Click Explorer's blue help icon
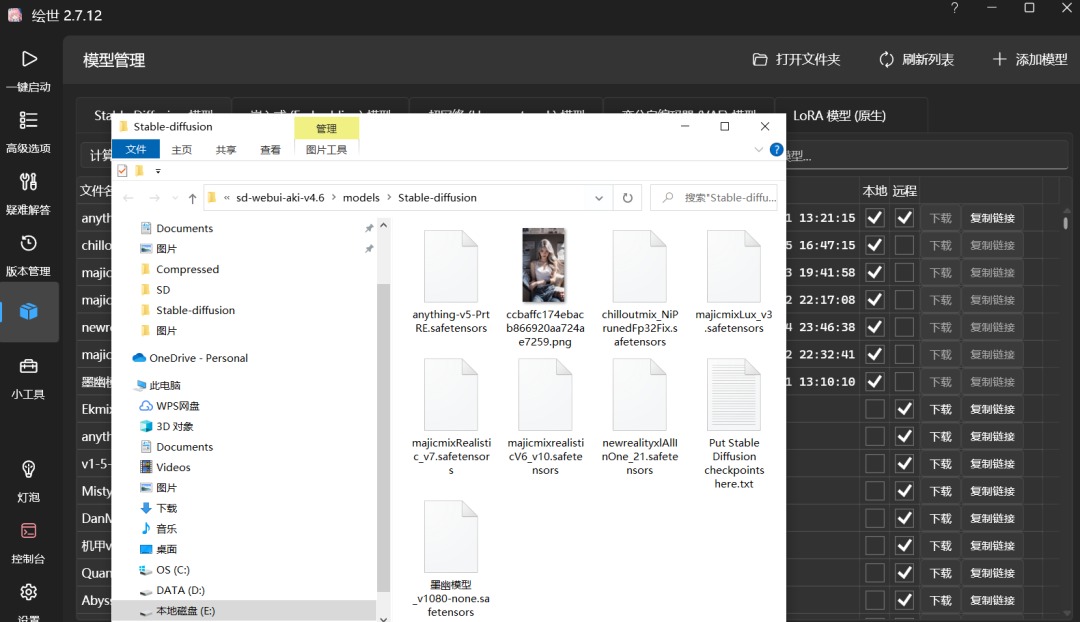The height and width of the screenshot is (622, 1080). click(776, 149)
